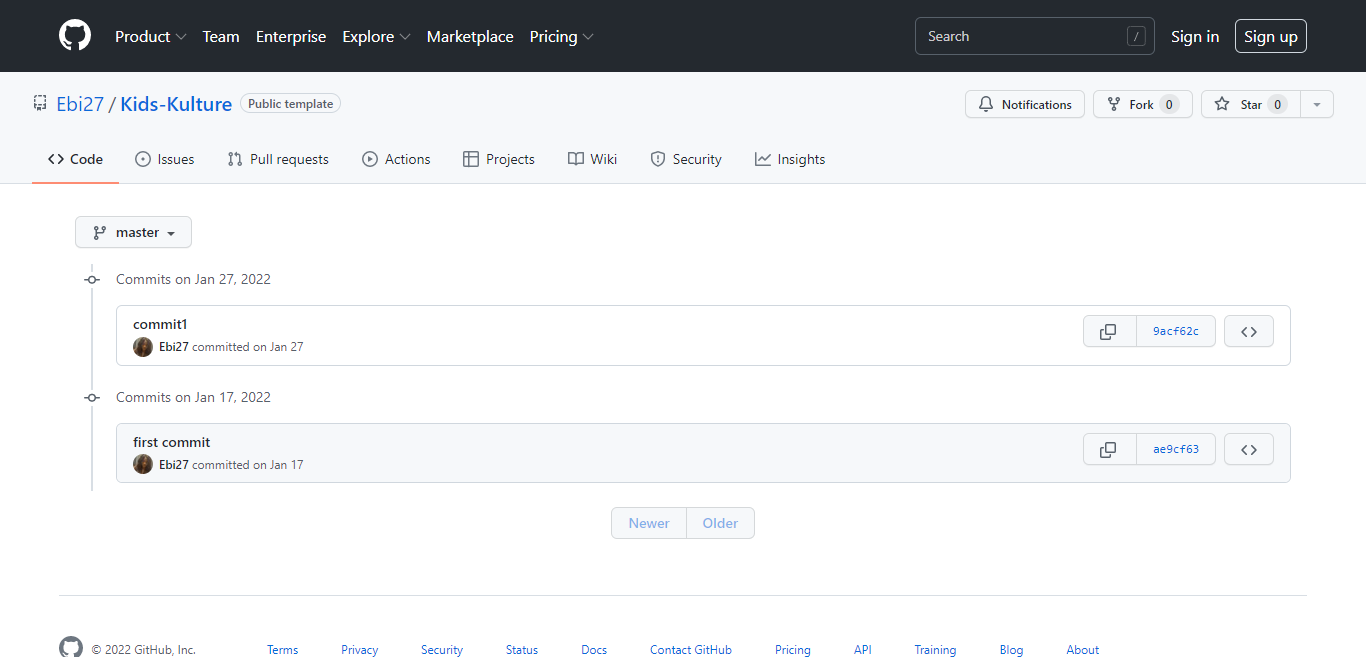
Task: Open the Team page
Action: pyautogui.click(x=221, y=36)
